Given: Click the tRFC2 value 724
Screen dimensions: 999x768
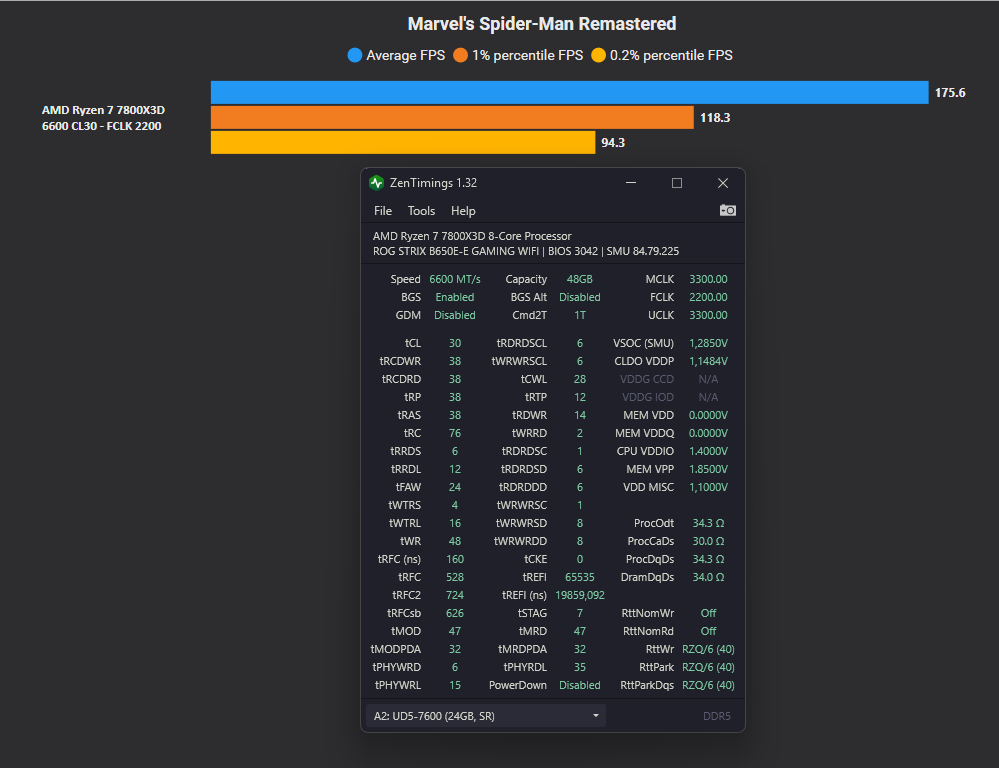Looking at the screenshot, I should [455, 595].
